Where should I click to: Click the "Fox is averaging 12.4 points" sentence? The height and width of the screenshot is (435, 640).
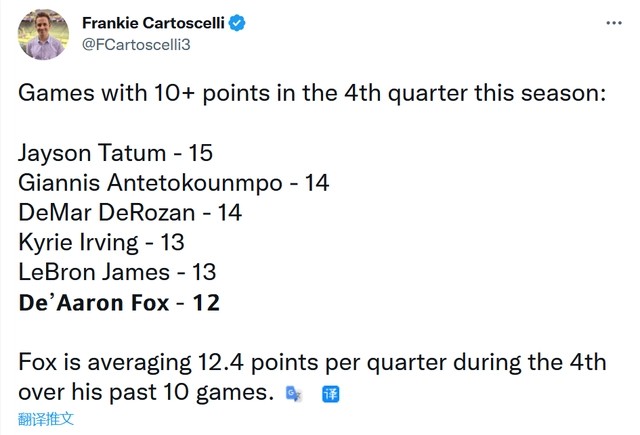click(x=312, y=363)
